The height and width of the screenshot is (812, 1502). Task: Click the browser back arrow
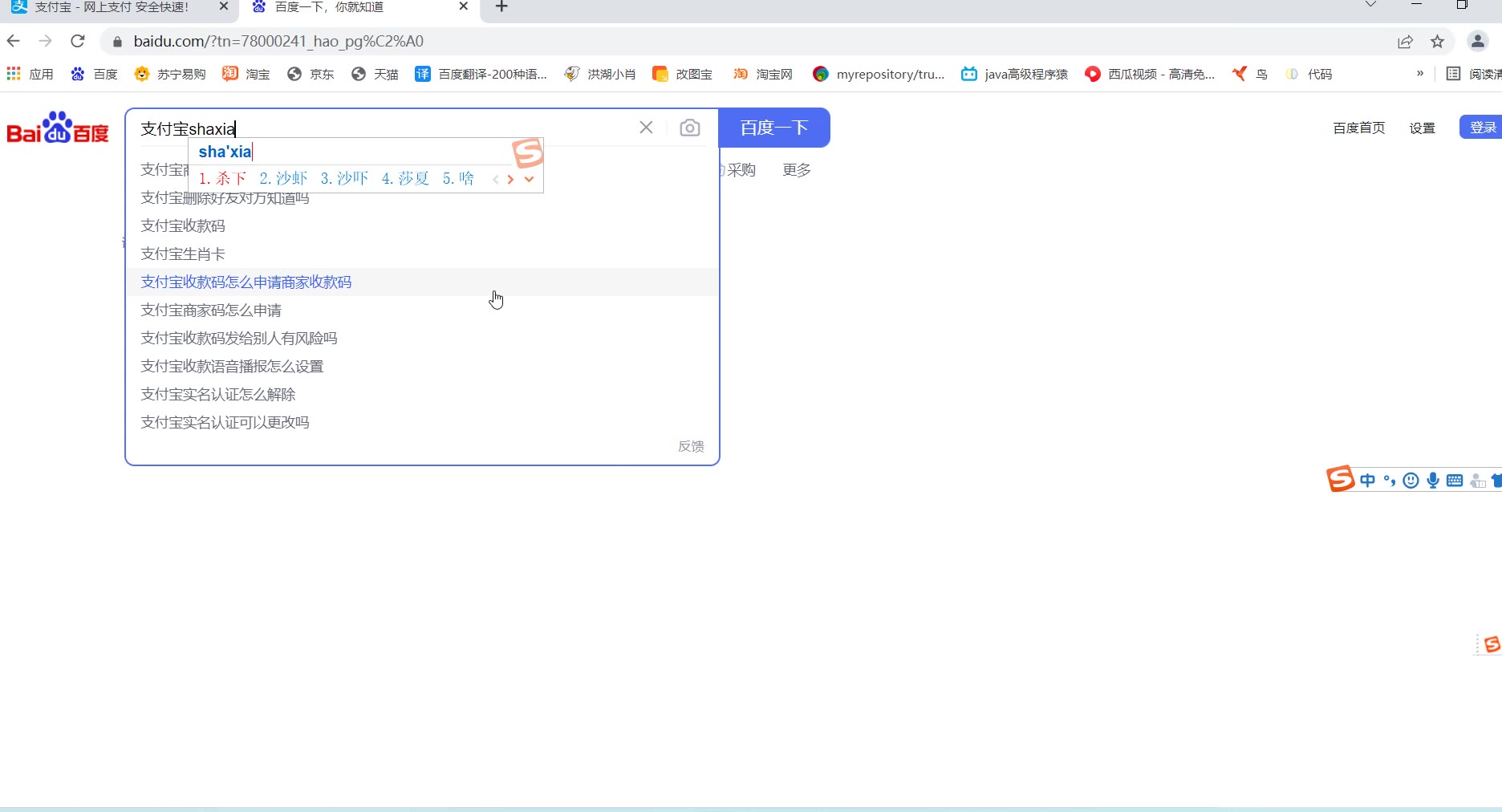click(14, 41)
